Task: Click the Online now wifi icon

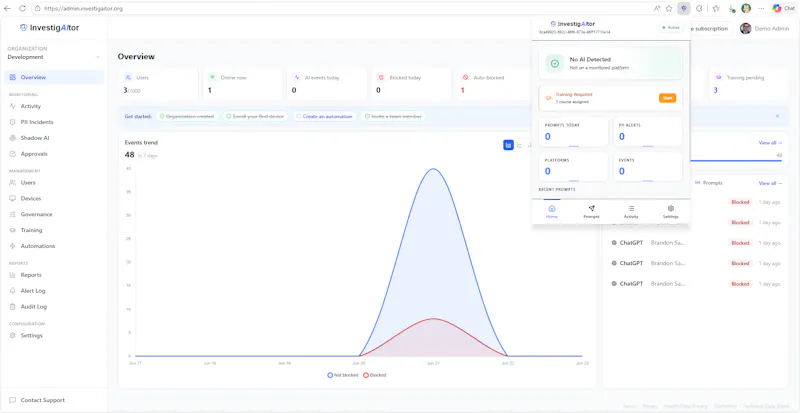Action: pyautogui.click(x=212, y=78)
